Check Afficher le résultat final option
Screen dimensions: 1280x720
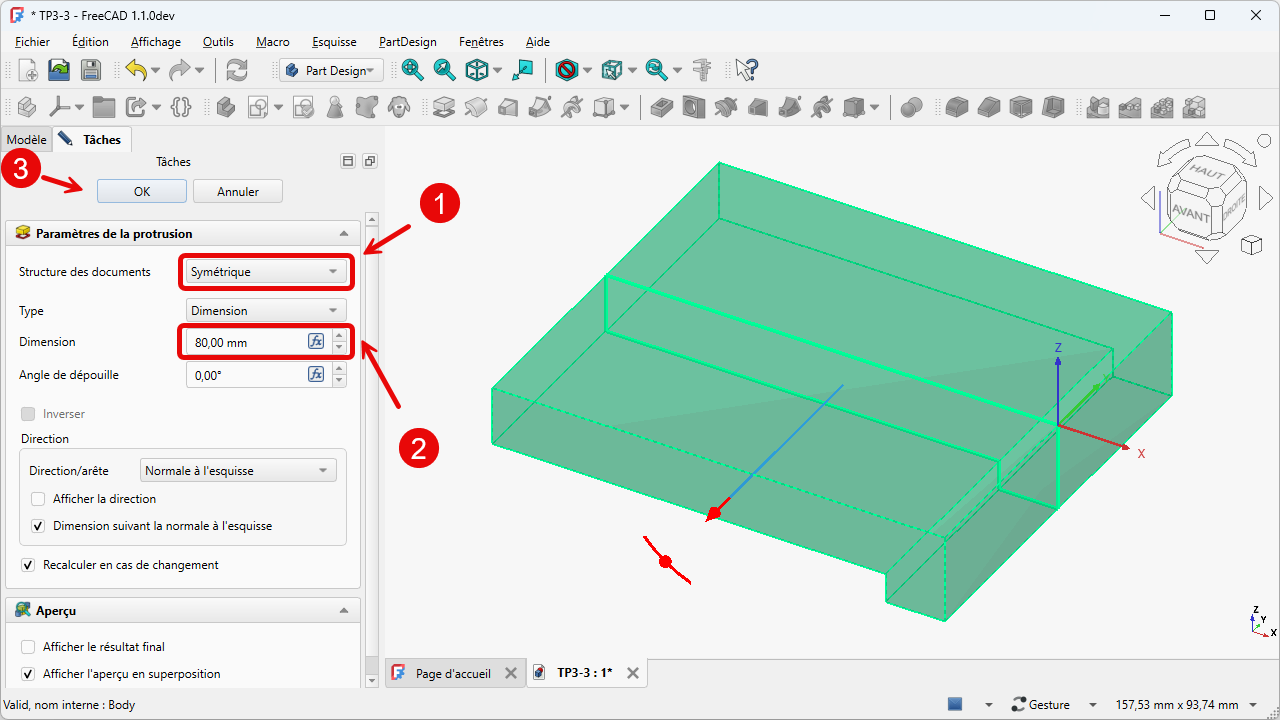(x=28, y=647)
